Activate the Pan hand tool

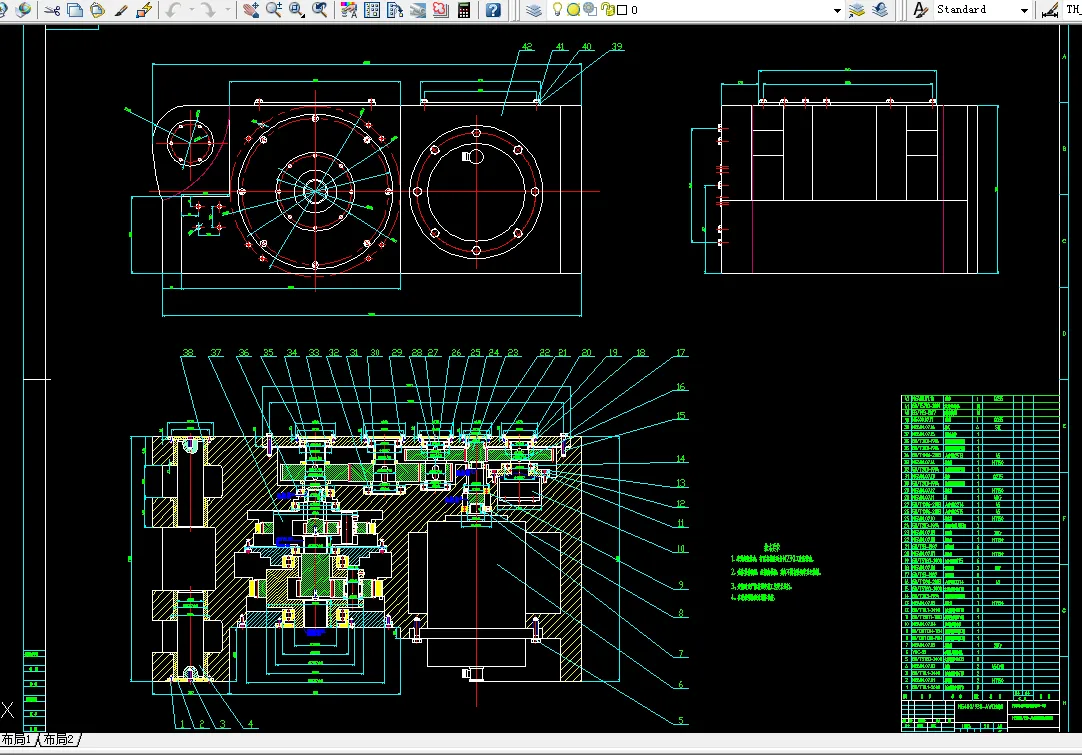point(251,10)
